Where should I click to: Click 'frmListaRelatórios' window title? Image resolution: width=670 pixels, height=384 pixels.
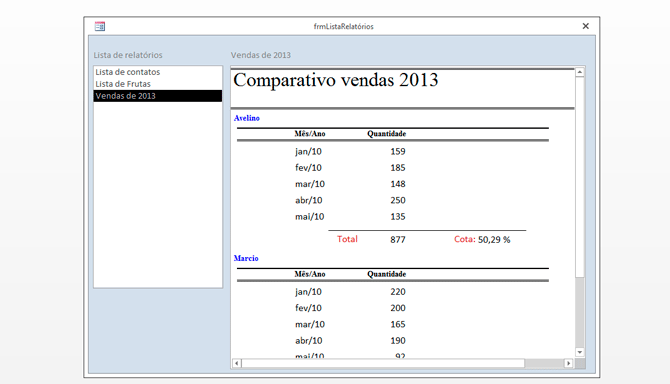tap(344, 26)
